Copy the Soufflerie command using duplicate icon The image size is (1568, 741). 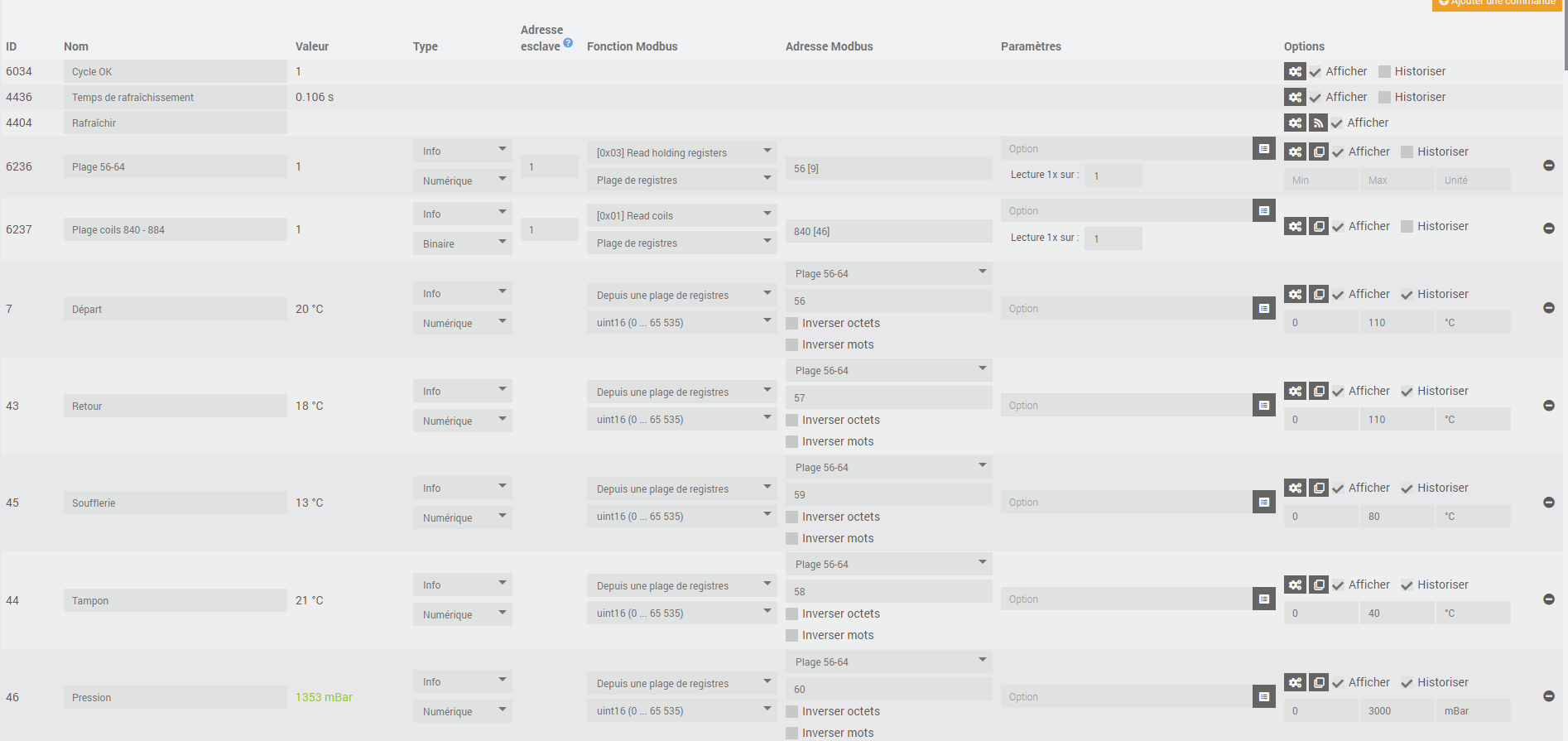pos(1319,488)
